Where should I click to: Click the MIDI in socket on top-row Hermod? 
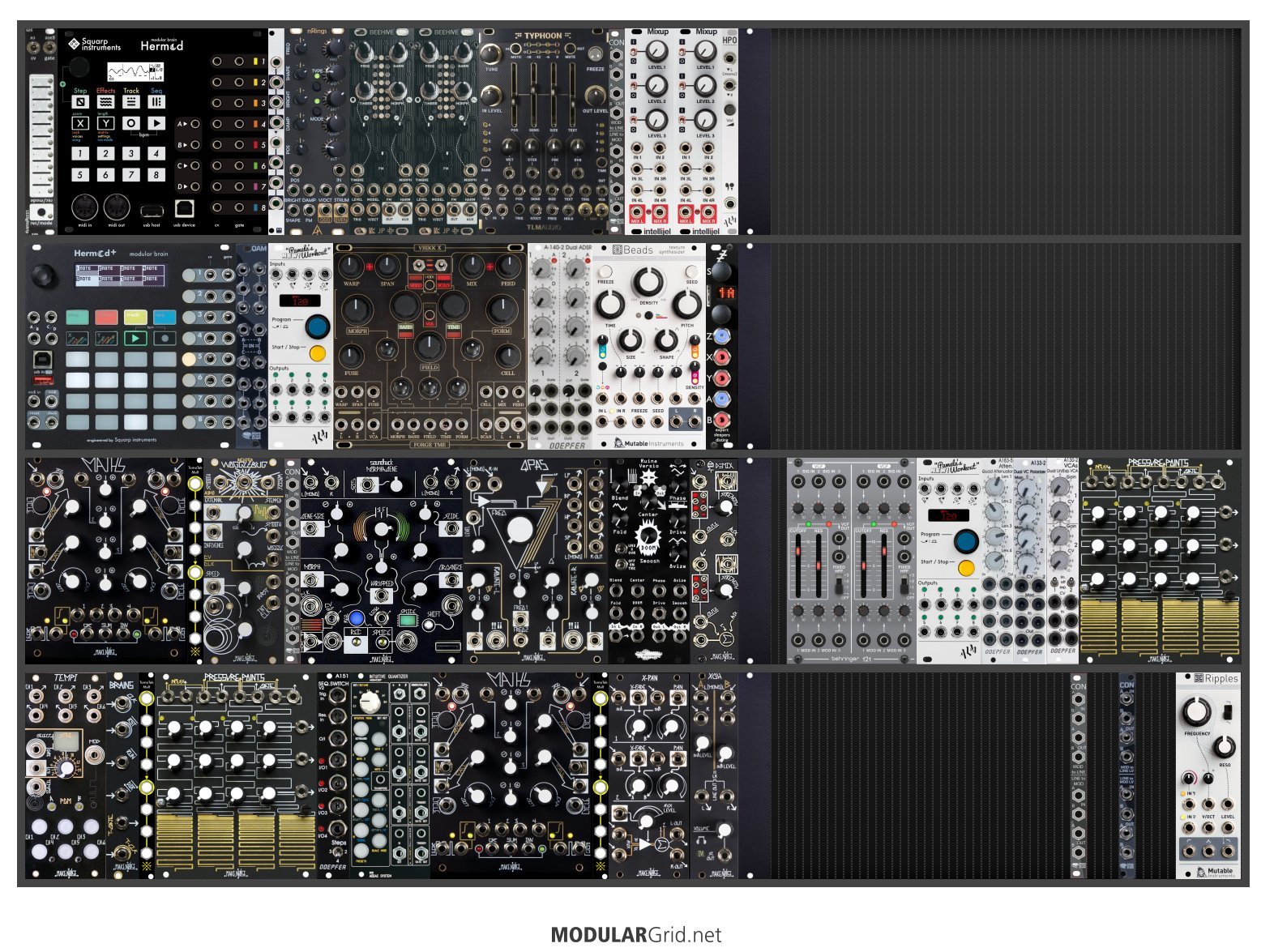(x=85, y=207)
